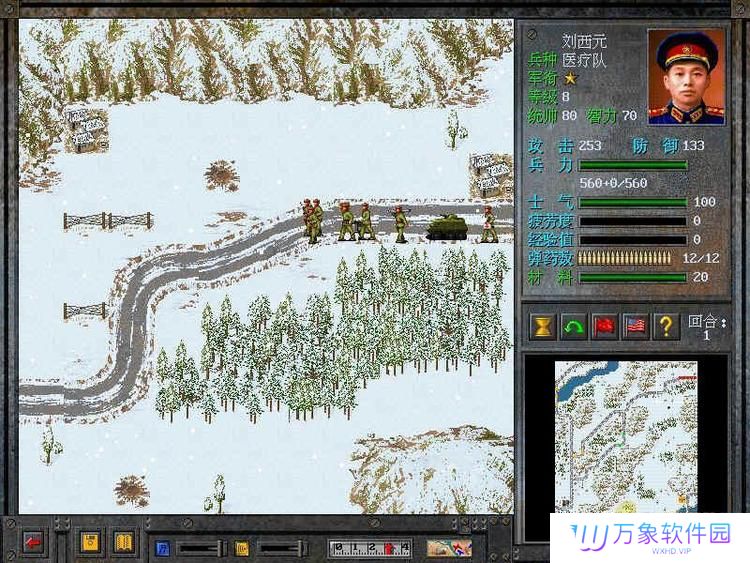Viewport: 750px width, 563px height.
Task: Click the troop strength value 560+0/560
Action: pyautogui.click(x=614, y=183)
